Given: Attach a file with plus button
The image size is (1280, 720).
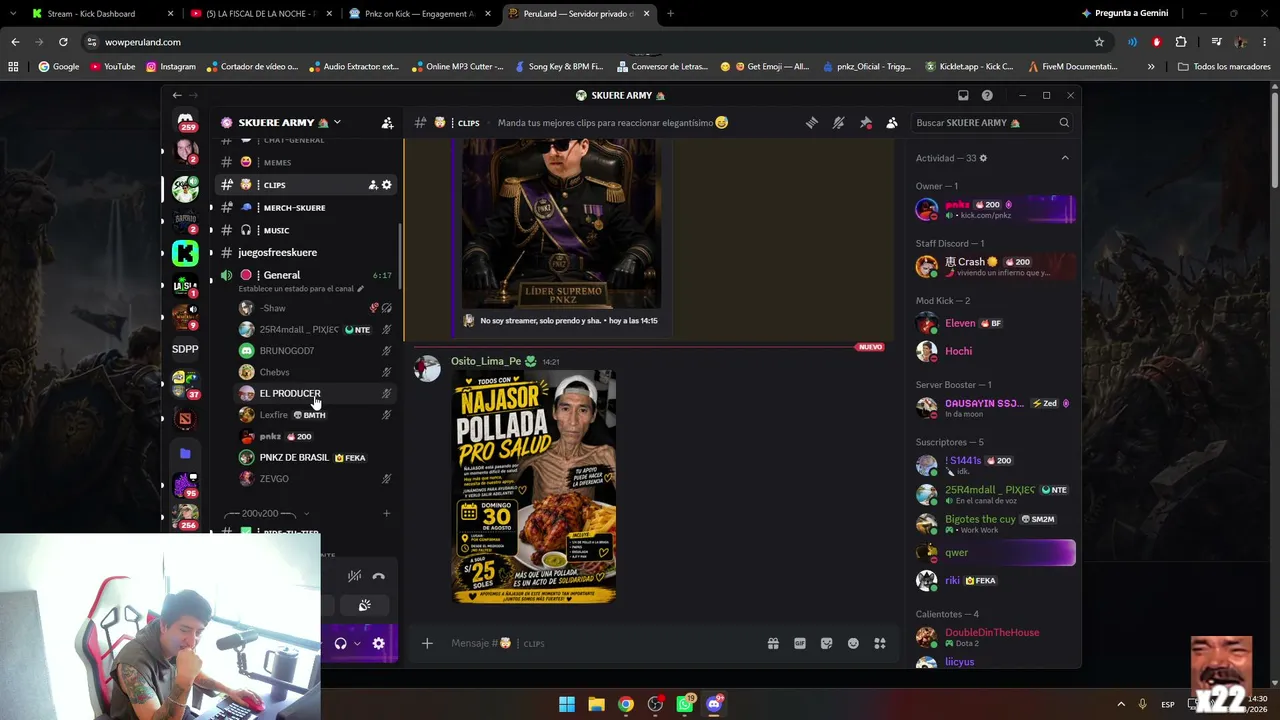Looking at the screenshot, I should 427,643.
